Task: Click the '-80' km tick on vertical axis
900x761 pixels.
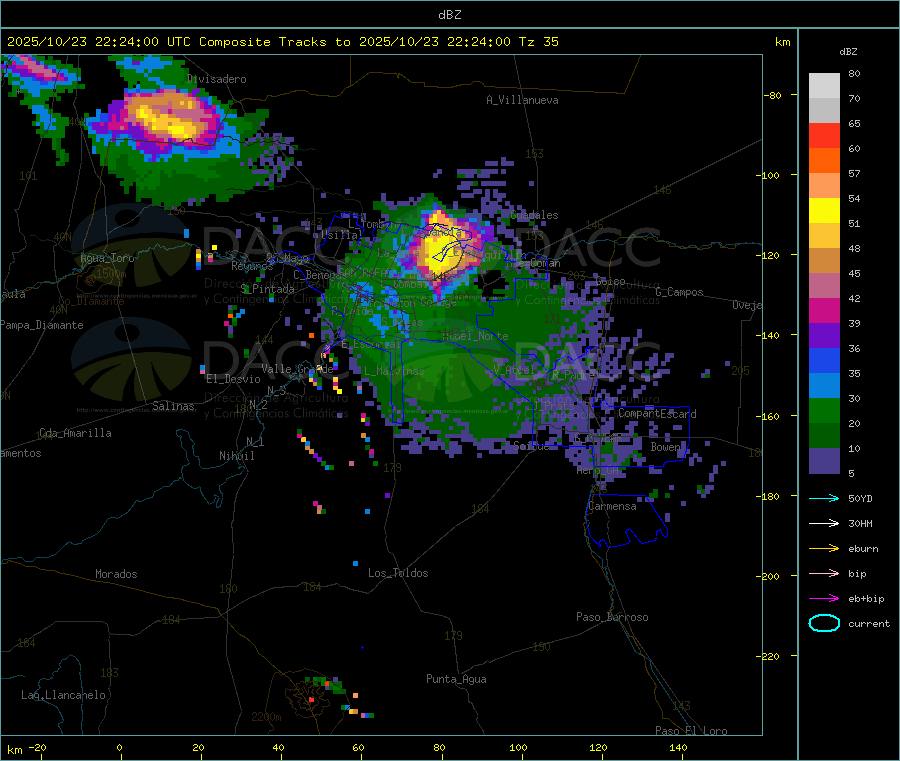Action: click(773, 95)
